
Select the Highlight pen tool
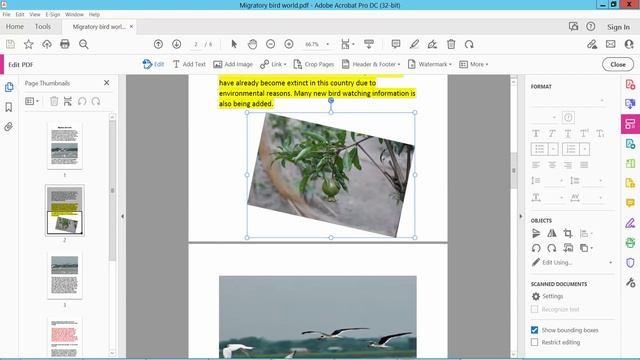coord(414,44)
